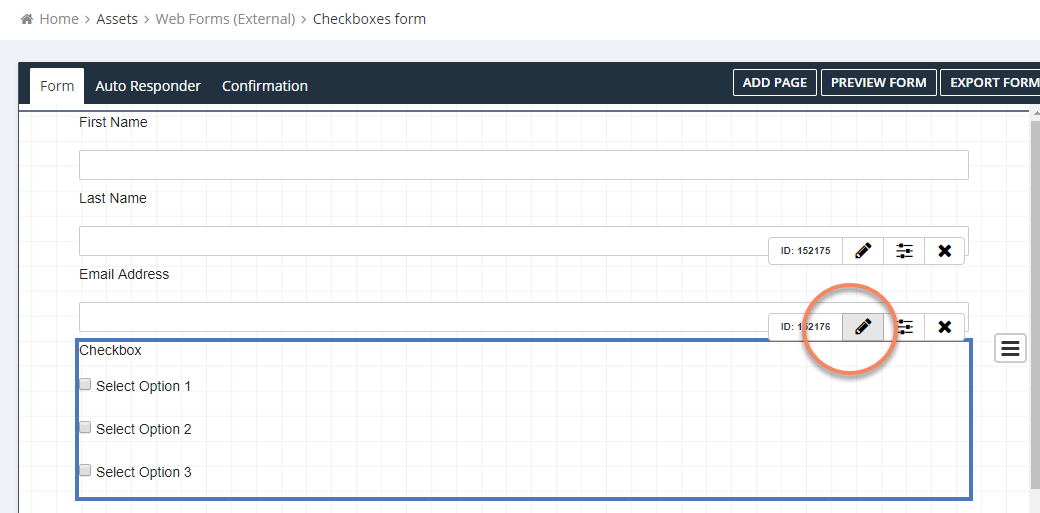Open the hamburger menu beside the Checkbox field
The image size is (1040, 513).
[x=1010, y=348]
